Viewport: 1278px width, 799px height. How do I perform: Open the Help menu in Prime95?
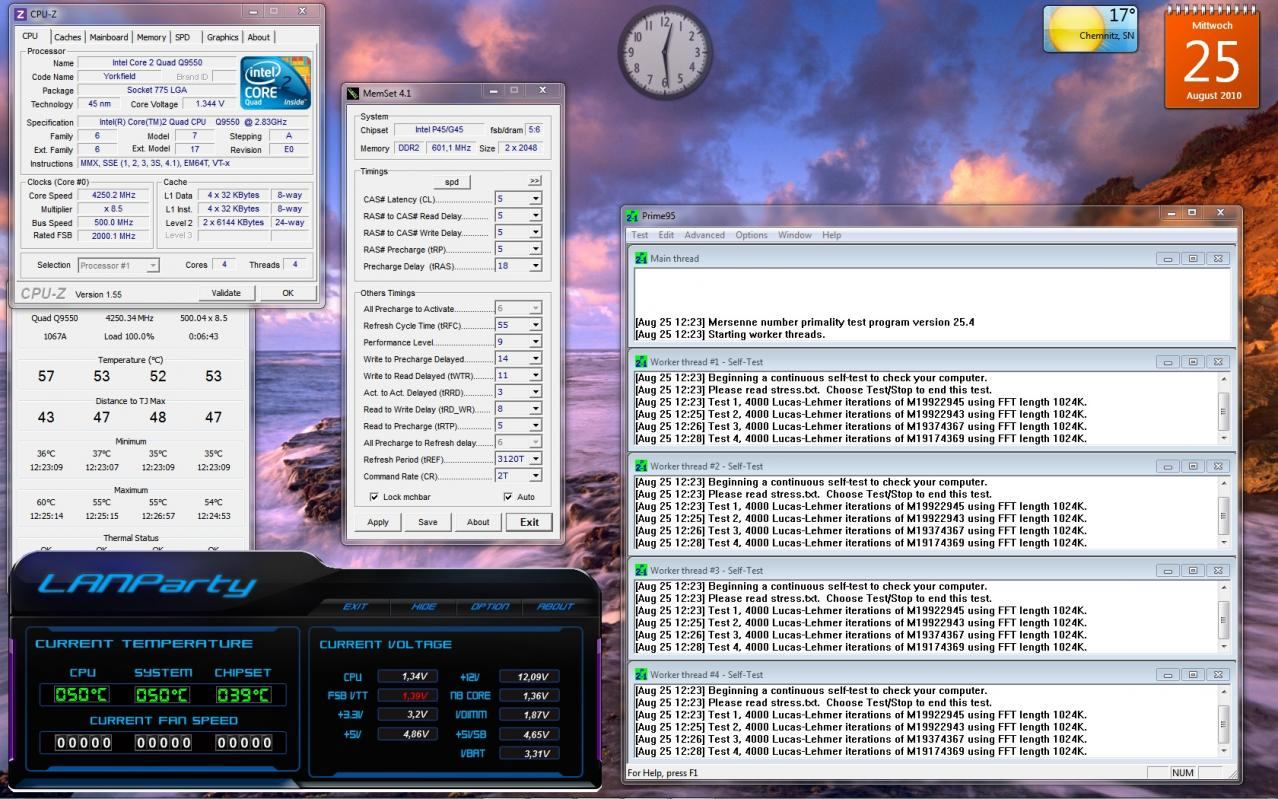tap(831, 235)
